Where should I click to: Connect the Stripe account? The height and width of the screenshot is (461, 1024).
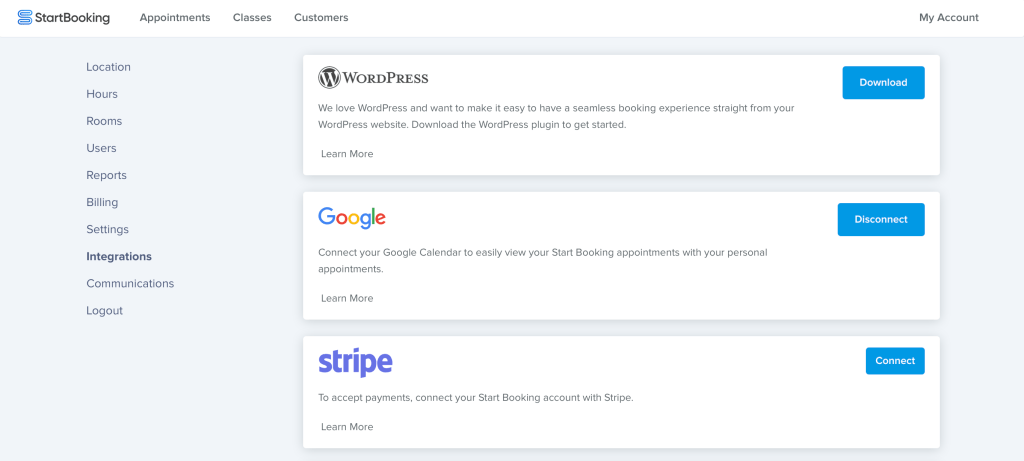click(895, 360)
